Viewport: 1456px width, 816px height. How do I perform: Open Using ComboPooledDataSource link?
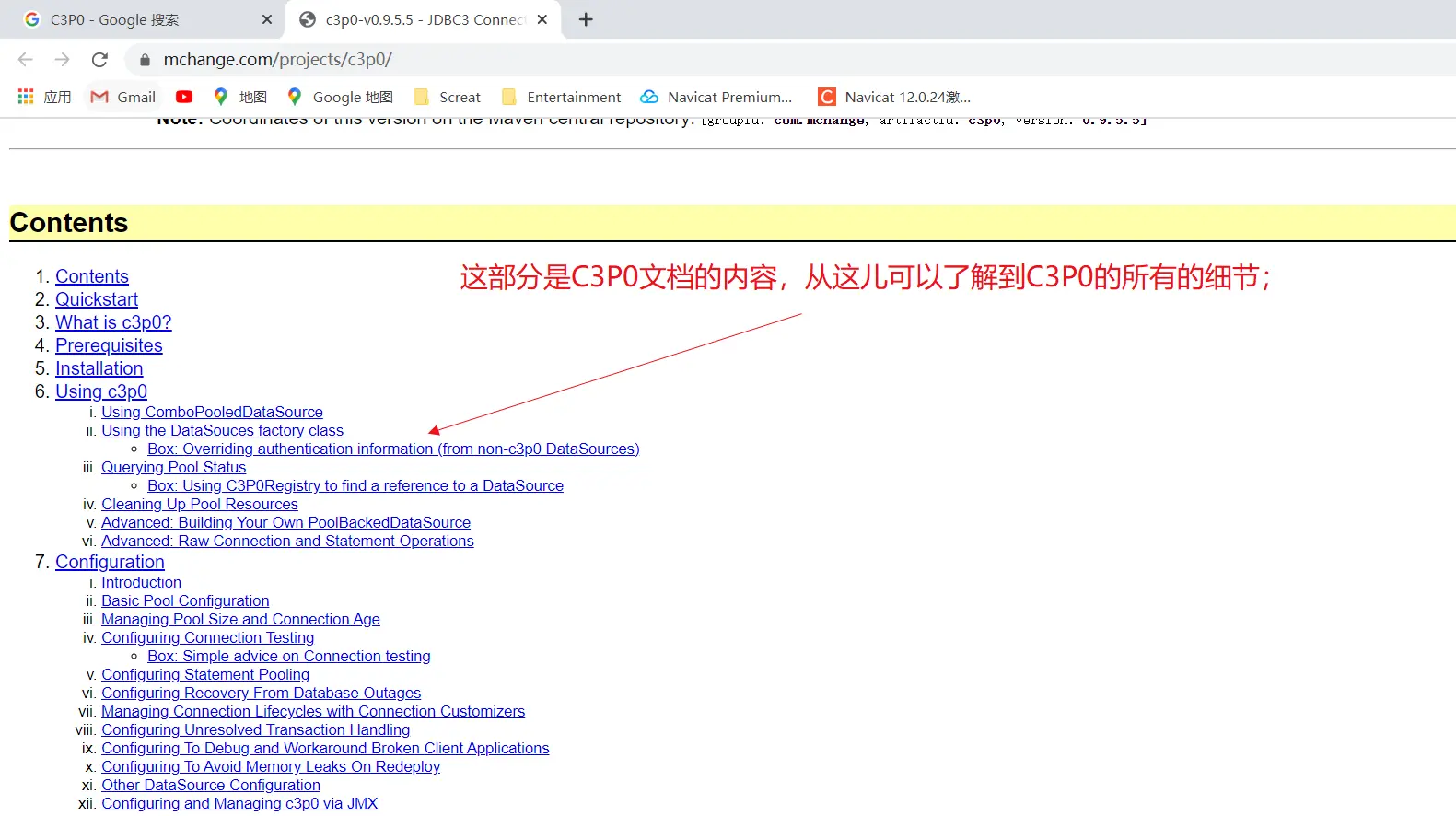coord(212,412)
